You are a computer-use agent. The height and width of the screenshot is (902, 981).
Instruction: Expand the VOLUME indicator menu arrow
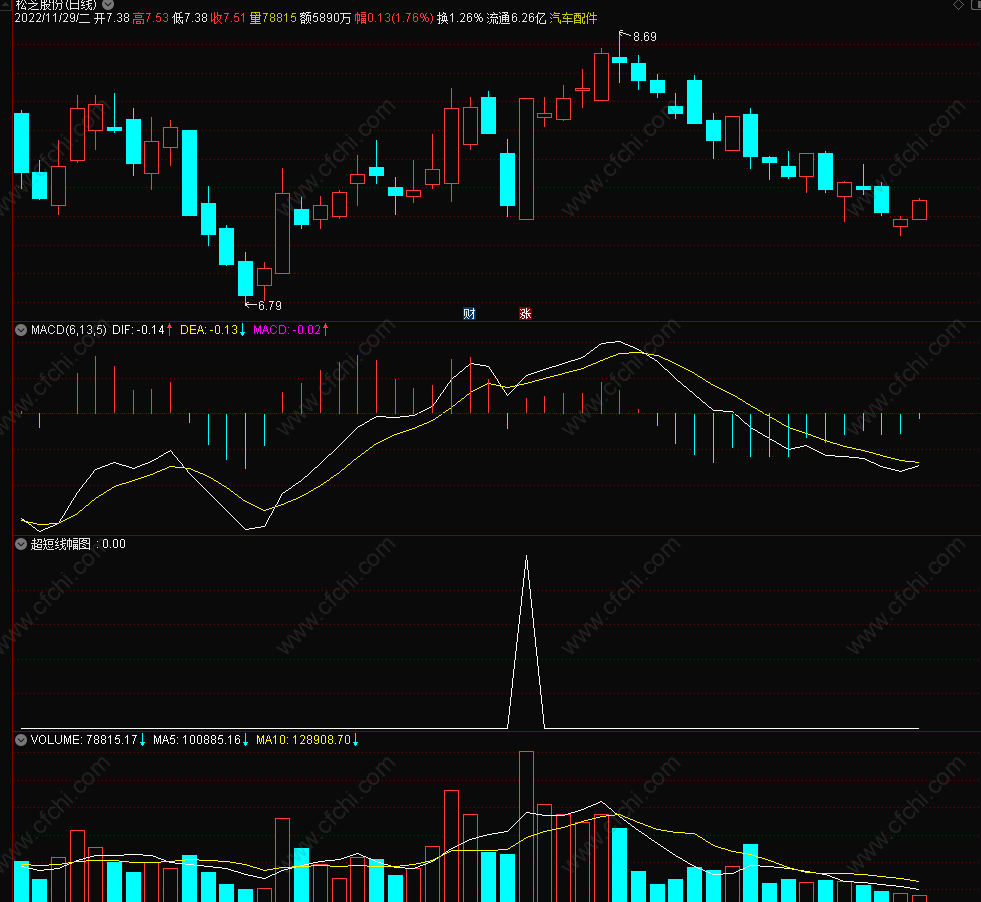tap(21, 740)
